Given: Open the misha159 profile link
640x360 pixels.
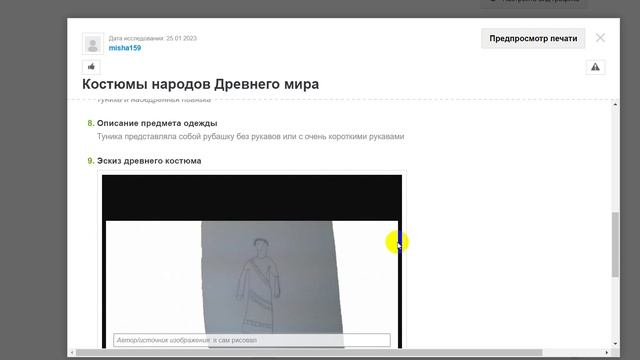Looking at the screenshot, I should 125,48.
